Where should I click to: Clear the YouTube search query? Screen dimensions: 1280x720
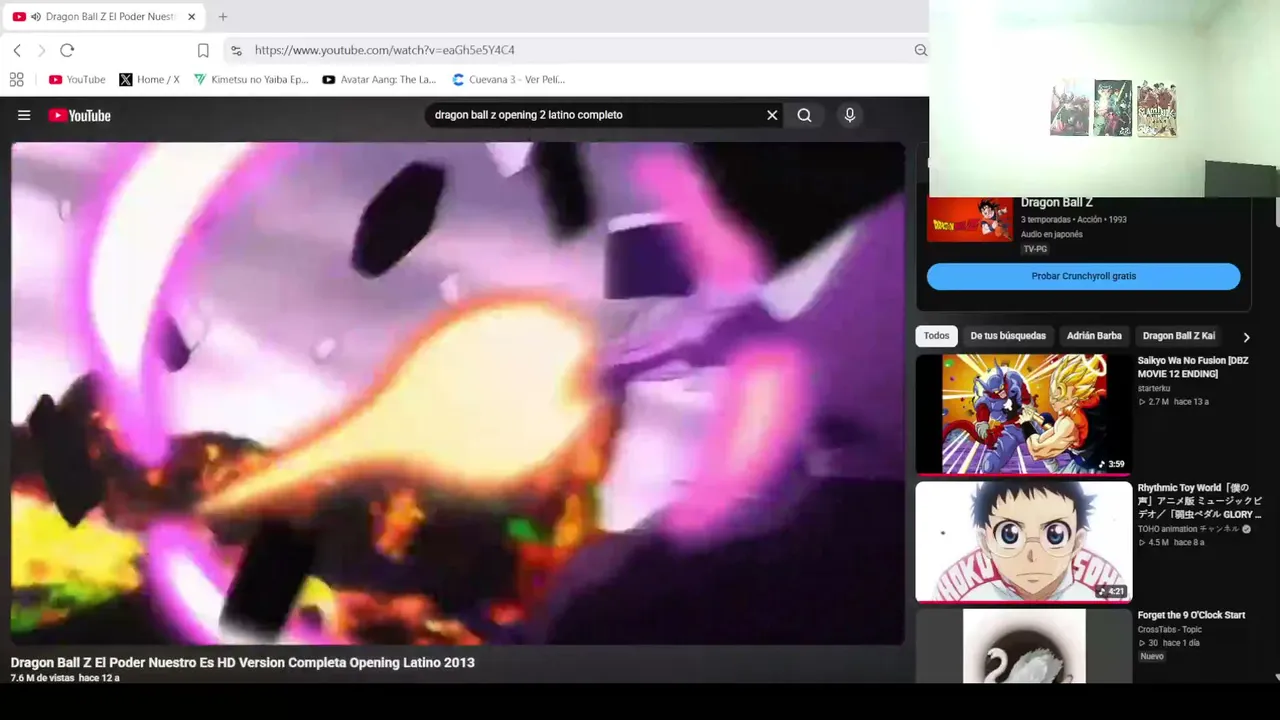click(x=772, y=115)
